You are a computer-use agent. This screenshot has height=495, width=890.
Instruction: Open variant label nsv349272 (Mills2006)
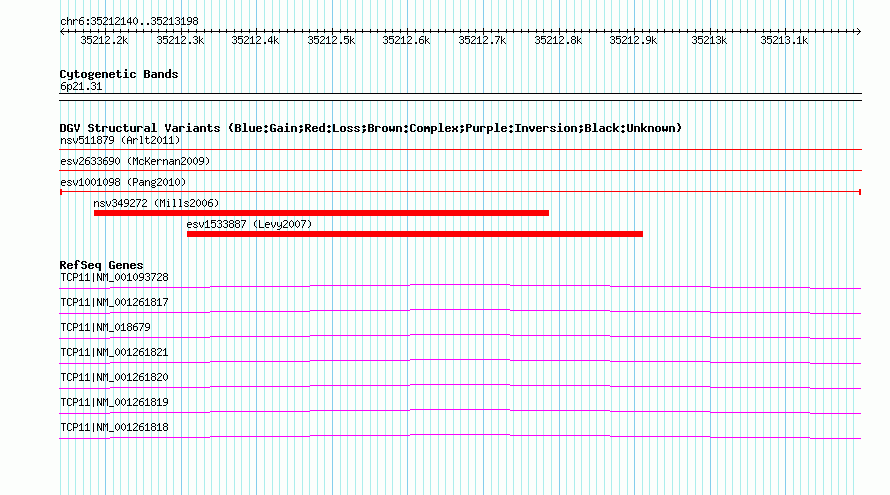pyautogui.click(x=156, y=203)
